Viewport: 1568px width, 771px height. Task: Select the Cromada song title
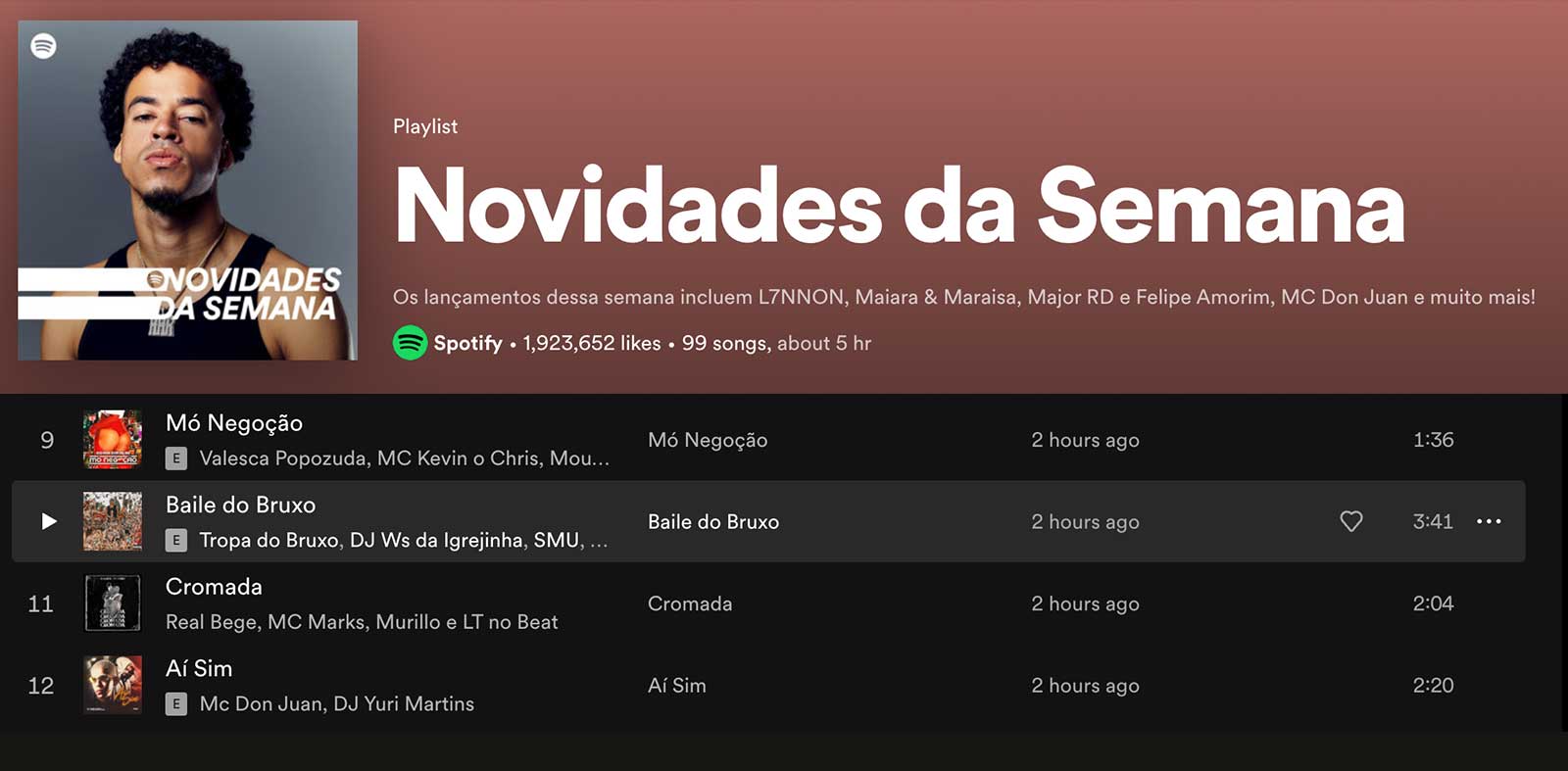214,587
